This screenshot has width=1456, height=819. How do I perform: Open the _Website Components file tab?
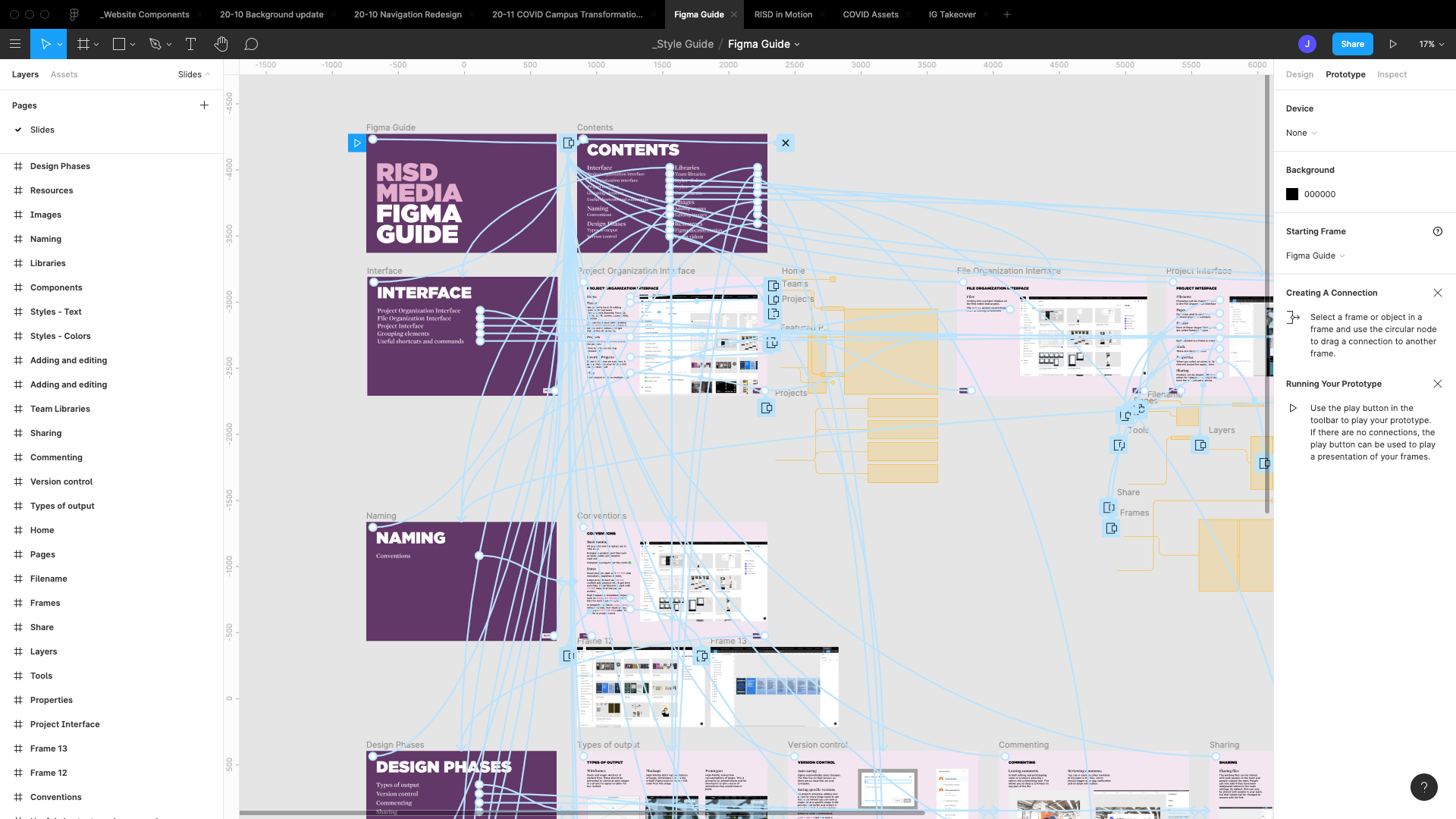point(145,14)
